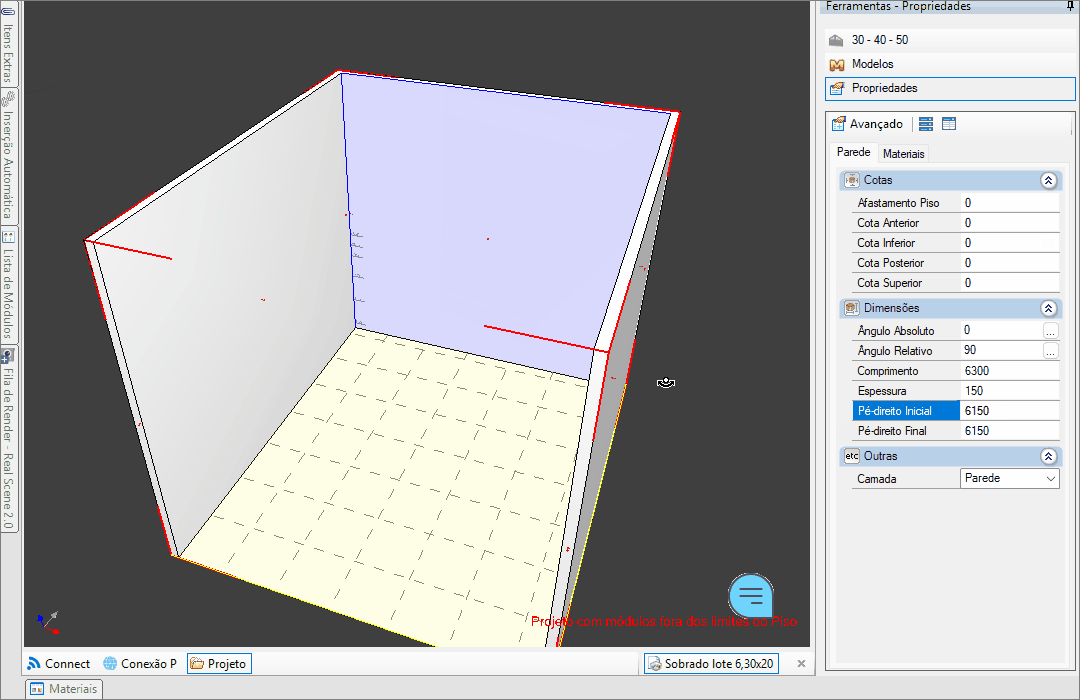Collapse the Cotas section
The height and width of the screenshot is (700, 1080).
point(1048,181)
